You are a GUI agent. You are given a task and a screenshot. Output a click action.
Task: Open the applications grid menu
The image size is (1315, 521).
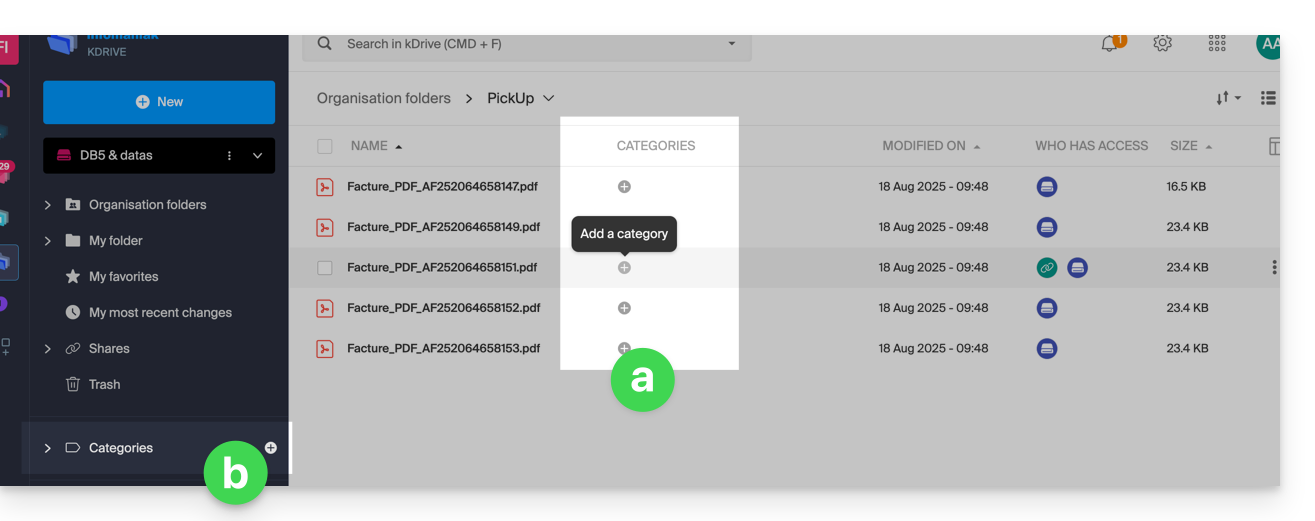[1217, 44]
